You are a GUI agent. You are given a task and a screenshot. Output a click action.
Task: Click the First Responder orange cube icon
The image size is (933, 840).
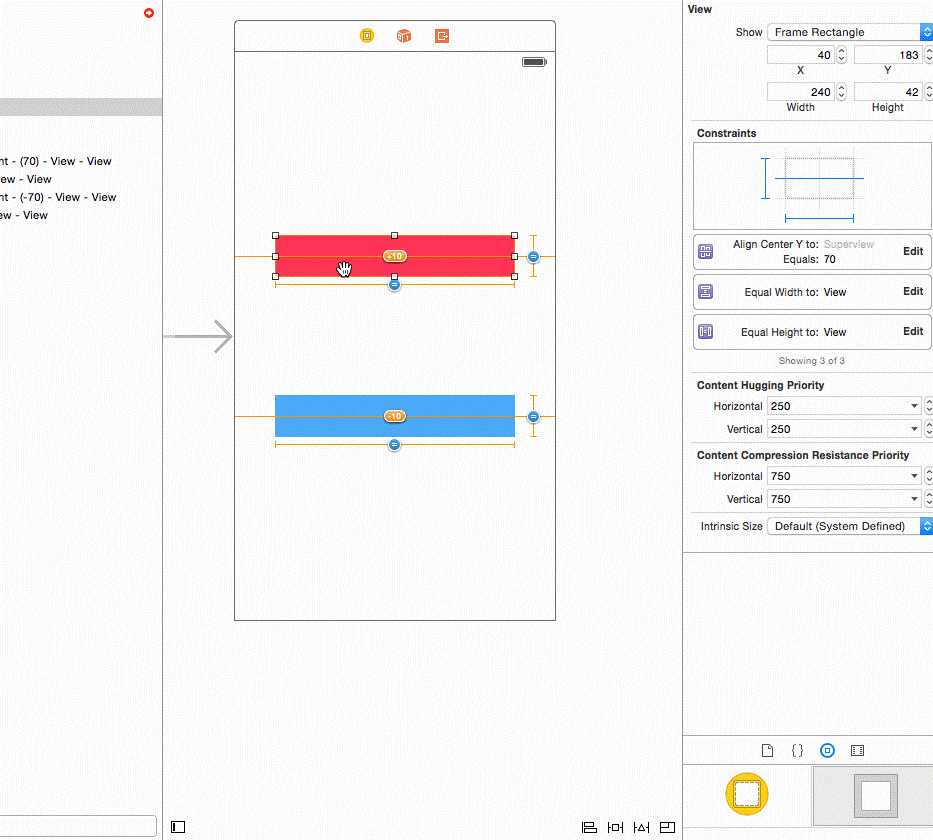point(404,36)
